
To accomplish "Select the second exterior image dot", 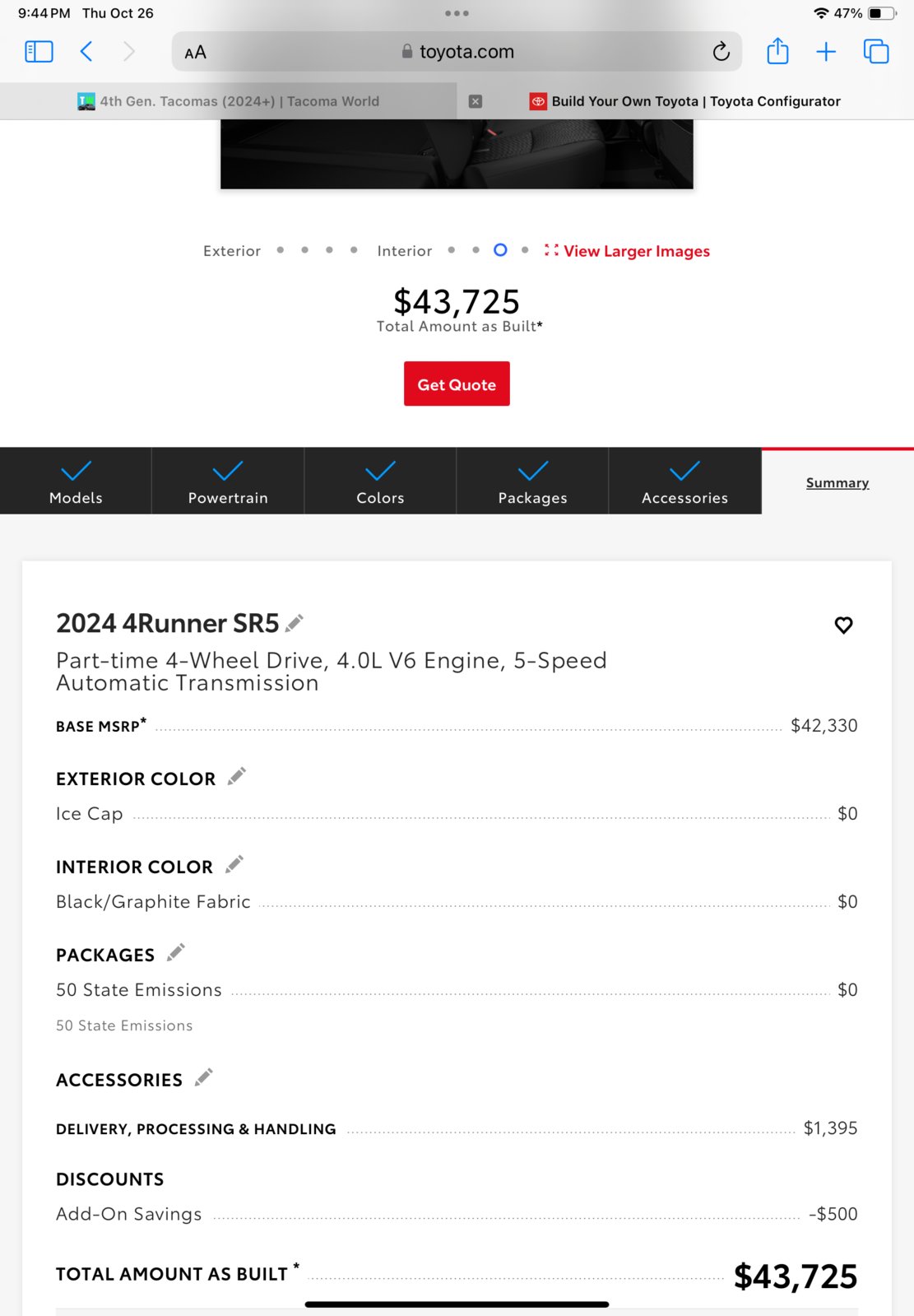I will [x=305, y=250].
